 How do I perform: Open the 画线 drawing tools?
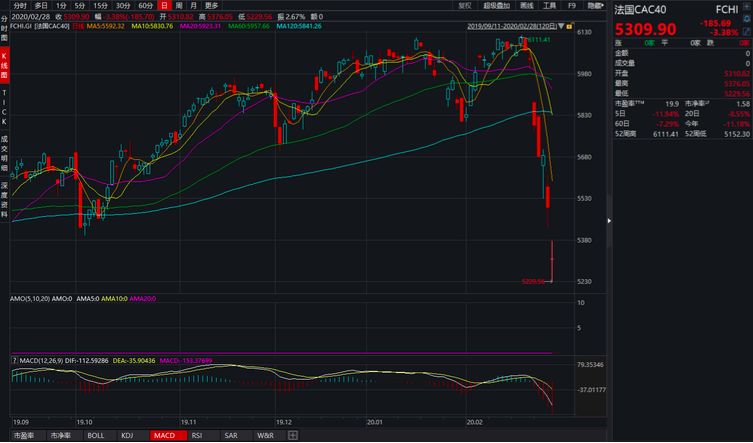click(x=527, y=5)
